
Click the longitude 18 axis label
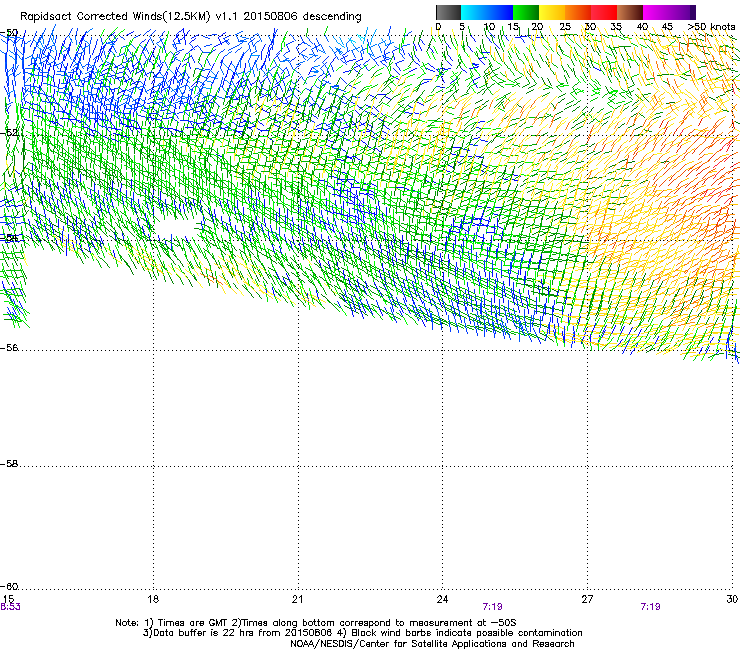click(x=153, y=599)
